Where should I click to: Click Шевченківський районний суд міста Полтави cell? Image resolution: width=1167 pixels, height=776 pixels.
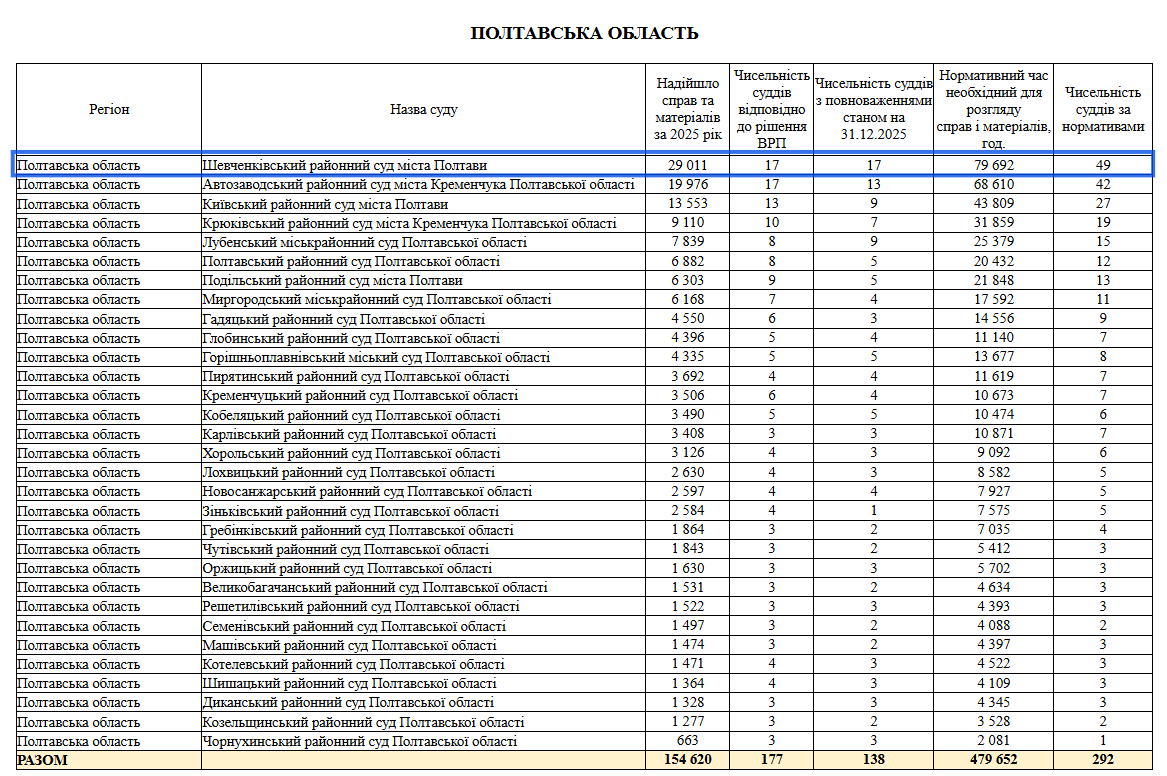tap(345, 165)
